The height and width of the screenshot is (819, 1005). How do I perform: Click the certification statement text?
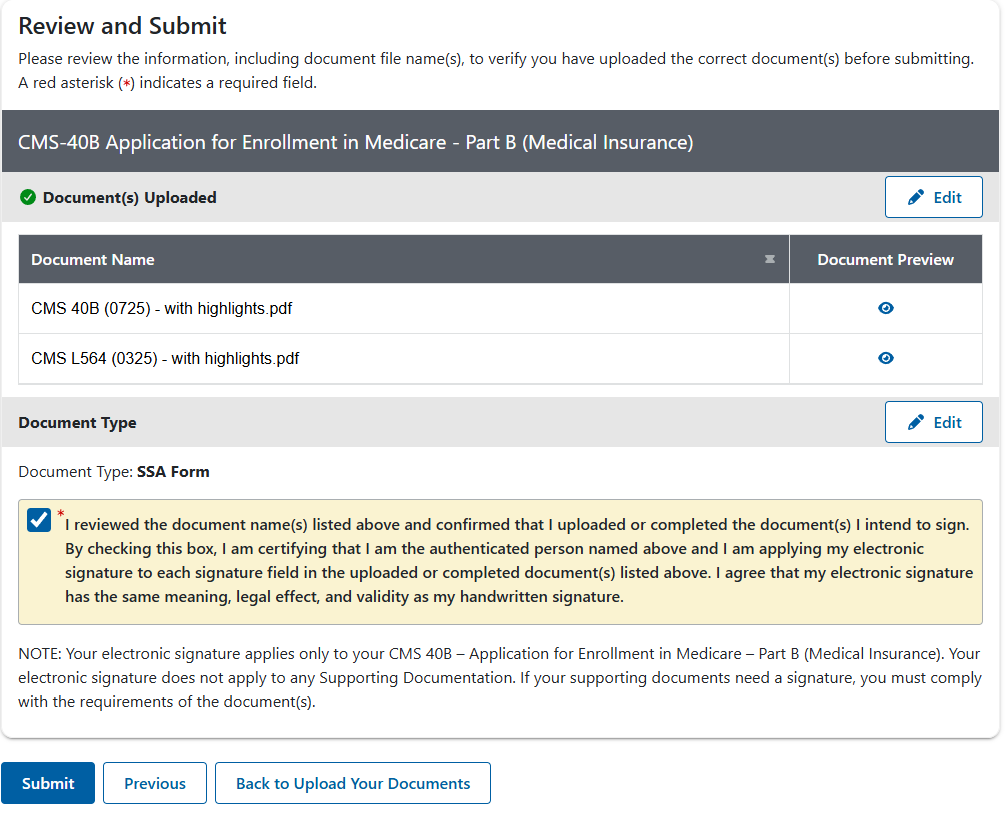point(518,561)
